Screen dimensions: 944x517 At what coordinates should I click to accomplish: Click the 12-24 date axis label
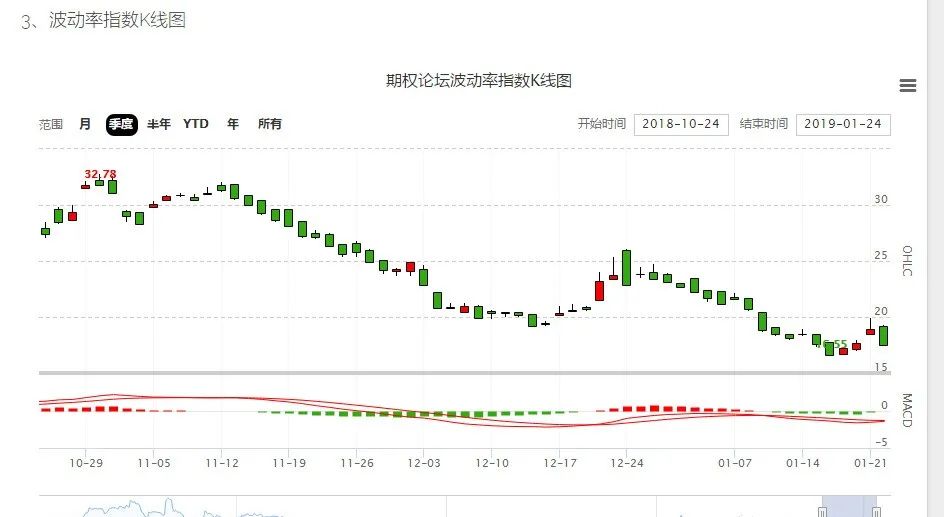627,463
